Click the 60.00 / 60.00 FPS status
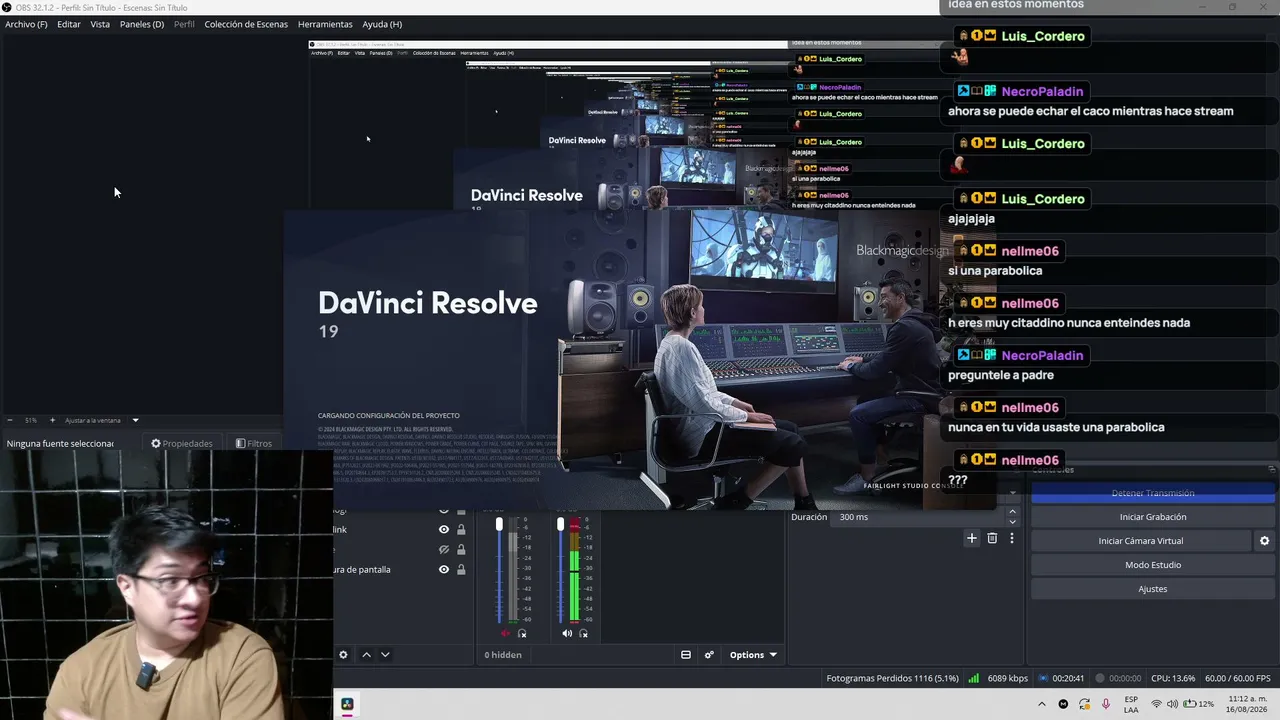Viewport: 1280px width, 720px height. [1237, 678]
